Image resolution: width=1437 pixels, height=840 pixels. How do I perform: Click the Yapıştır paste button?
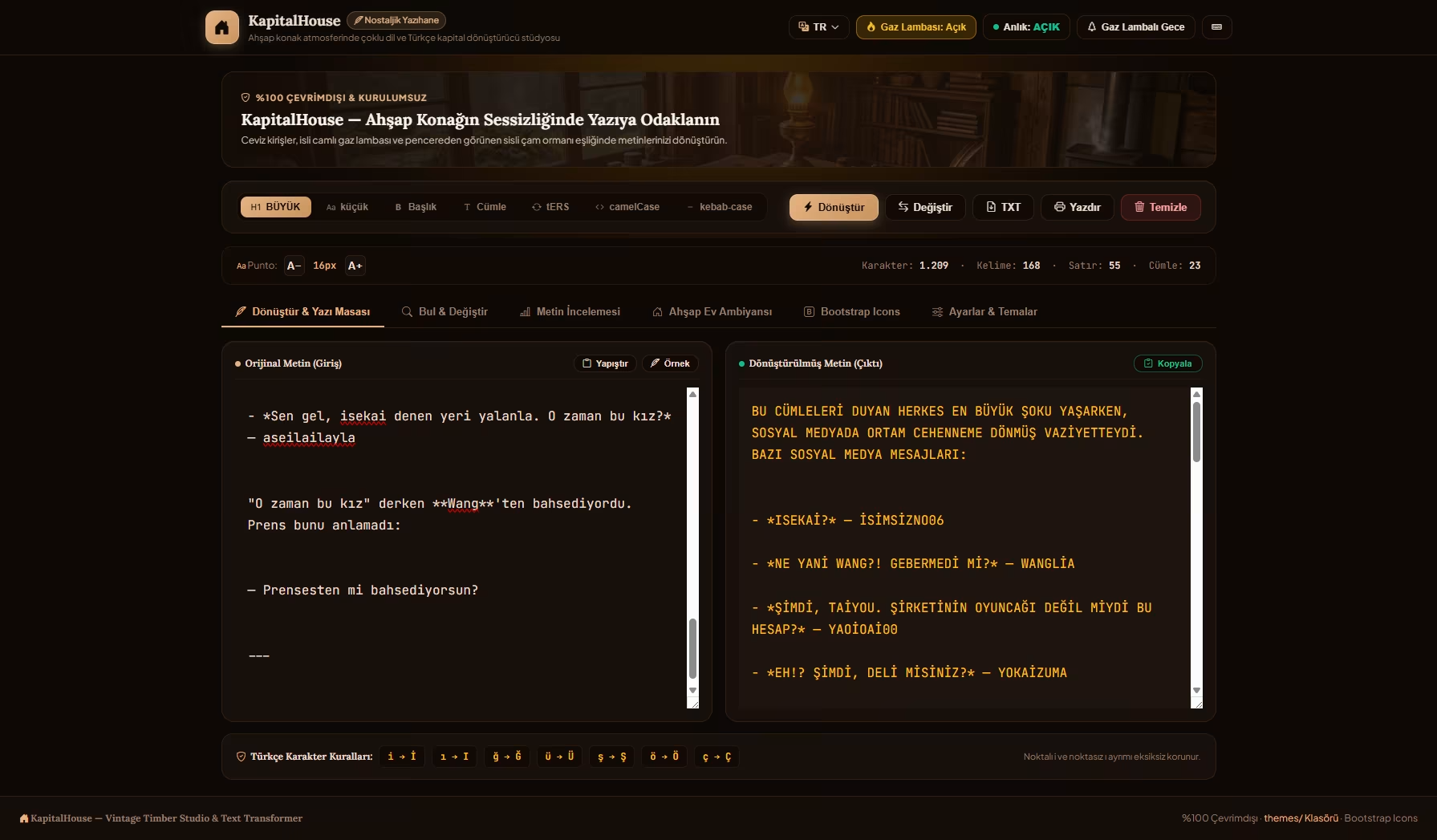pyautogui.click(x=605, y=363)
